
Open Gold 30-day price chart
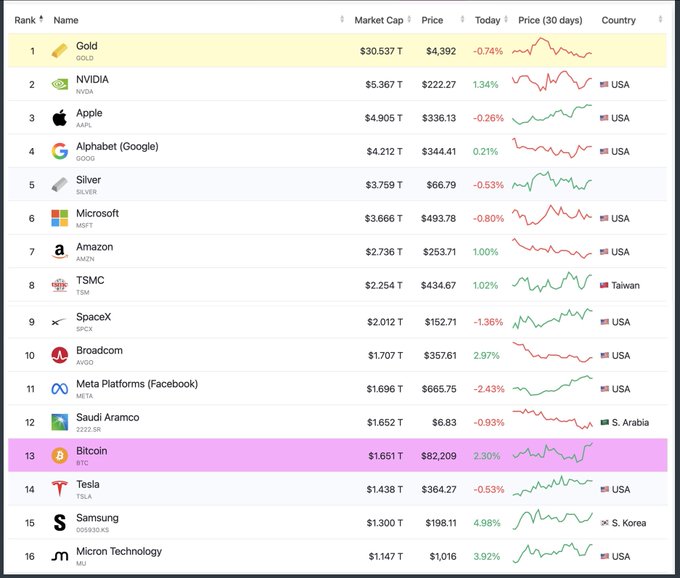tap(552, 48)
